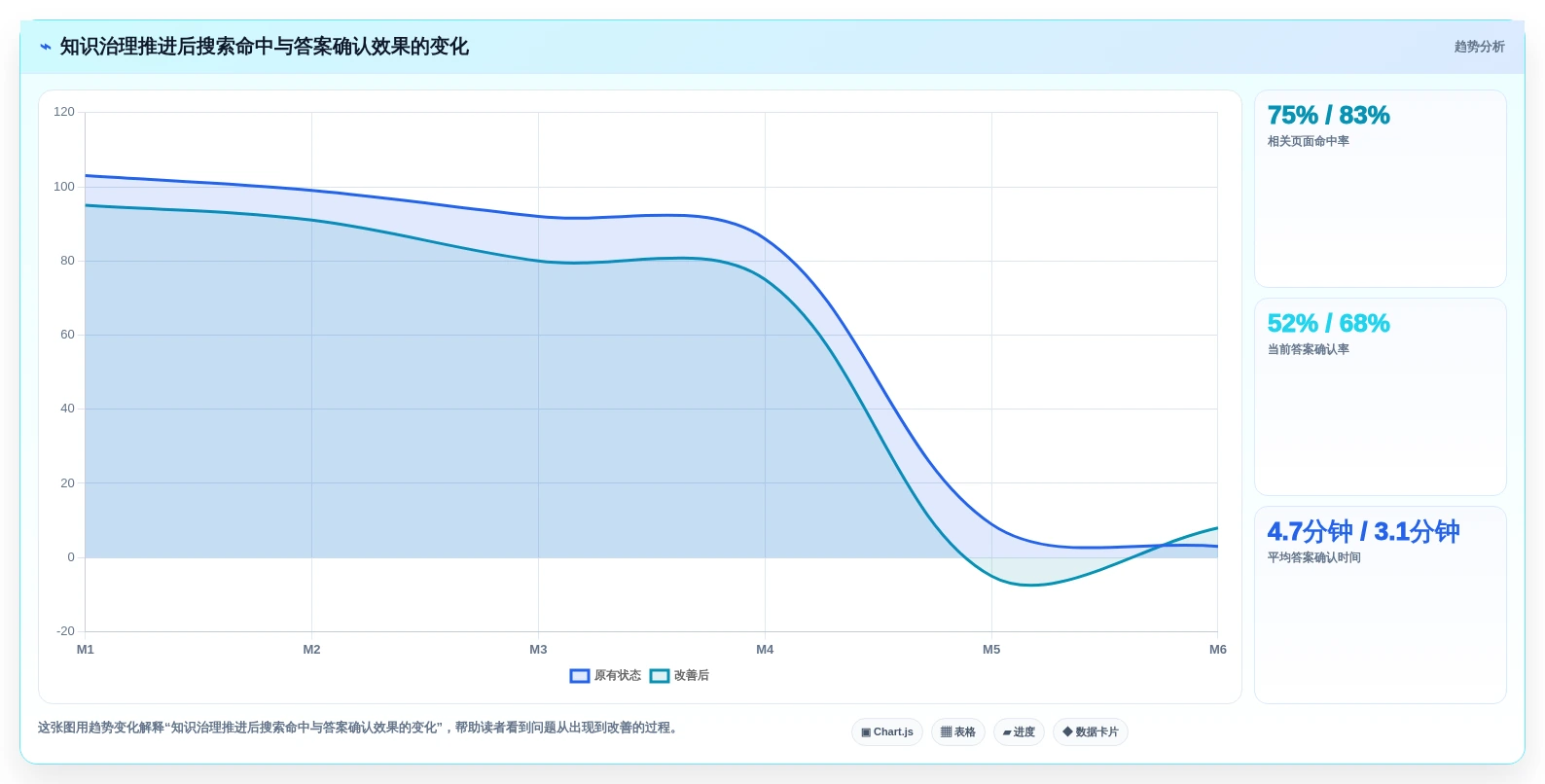Viewport: 1545px width, 784px height.
Task: Click the -20 y-axis tick label
Action: click(x=65, y=631)
